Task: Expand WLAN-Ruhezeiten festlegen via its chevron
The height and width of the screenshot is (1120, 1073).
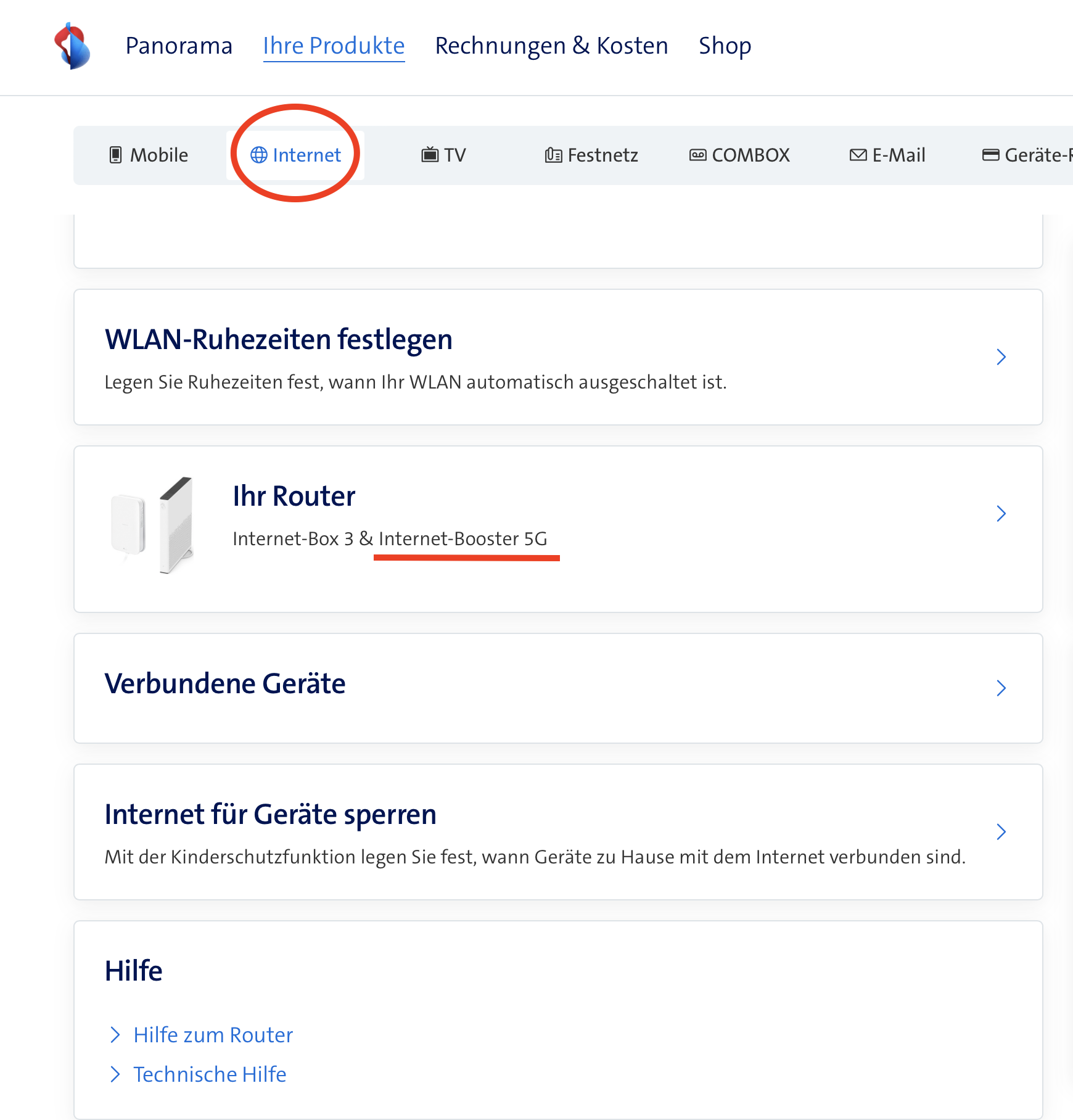Action: pos(1001,357)
